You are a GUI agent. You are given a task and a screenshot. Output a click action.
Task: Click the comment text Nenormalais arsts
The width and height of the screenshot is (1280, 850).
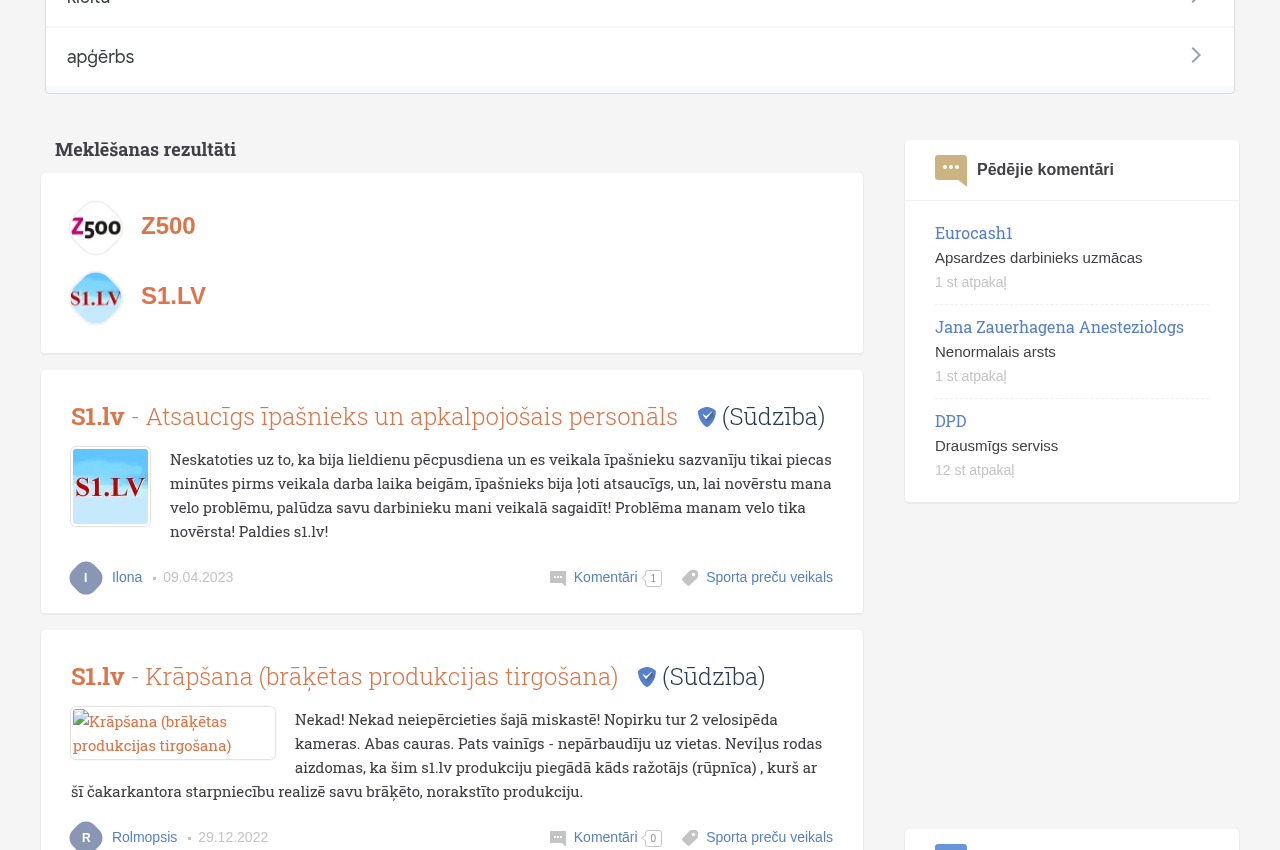point(995,352)
